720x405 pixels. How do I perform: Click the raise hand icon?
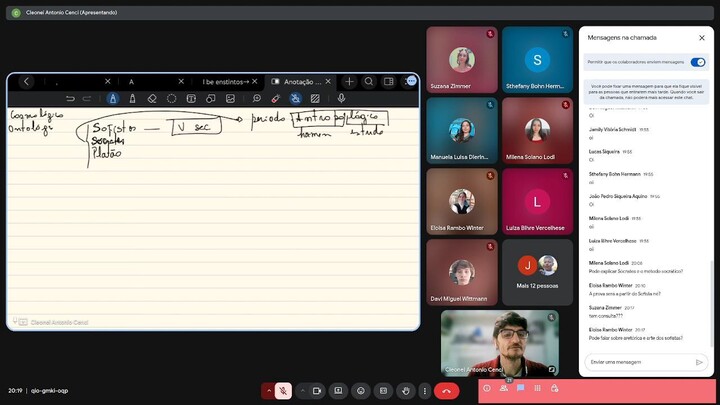click(405, 391)
